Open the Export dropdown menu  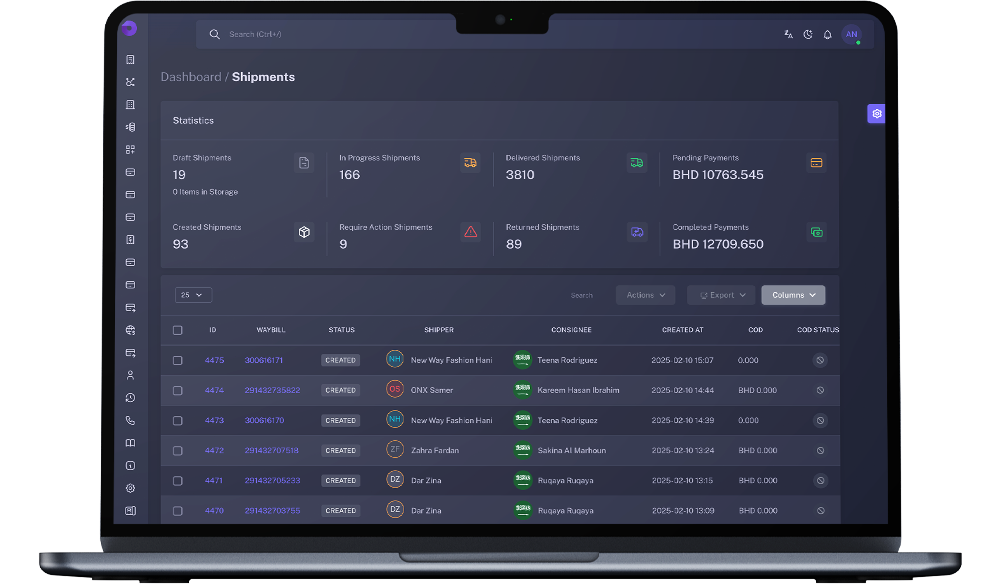point(720,295)
